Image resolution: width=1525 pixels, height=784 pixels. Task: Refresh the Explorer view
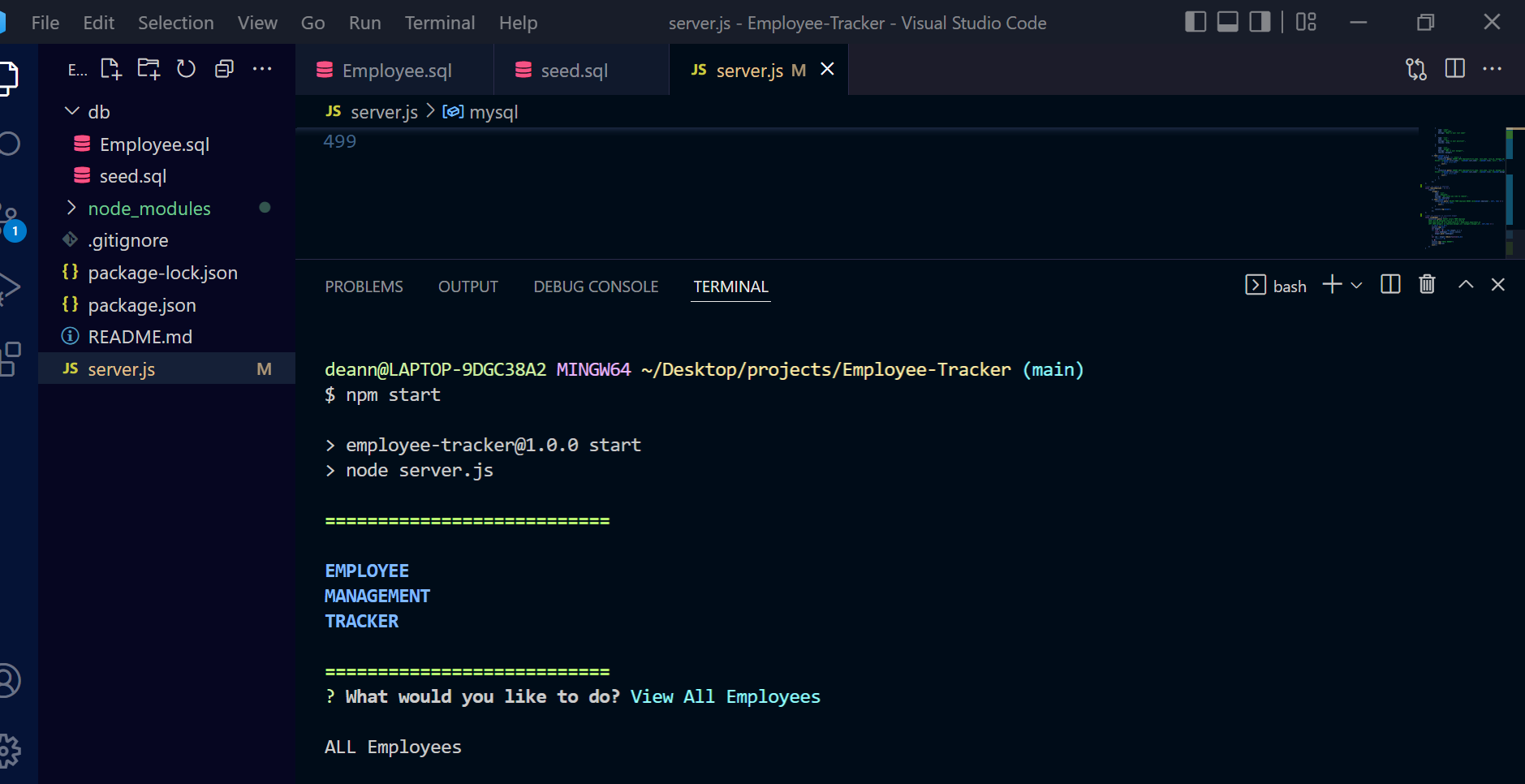pyautogui.click(x=186, y=69)
